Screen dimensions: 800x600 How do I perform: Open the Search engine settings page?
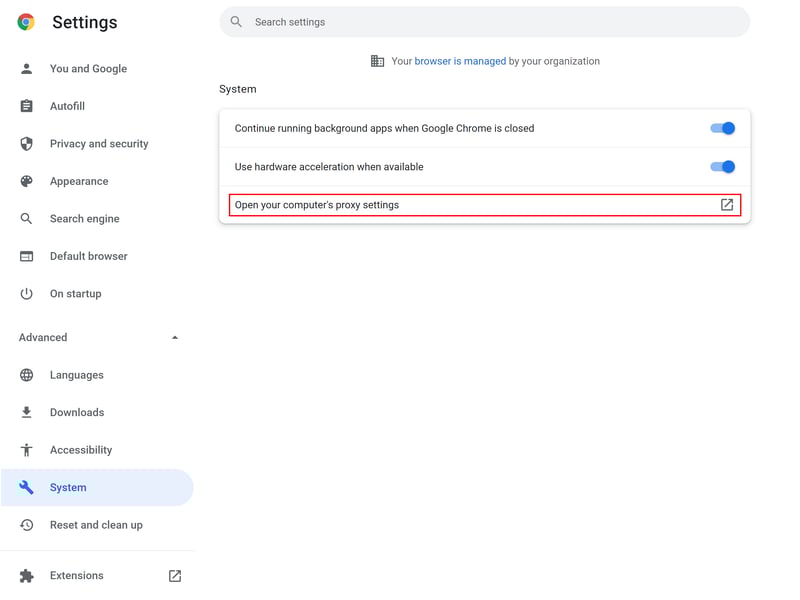coord(84,219)
